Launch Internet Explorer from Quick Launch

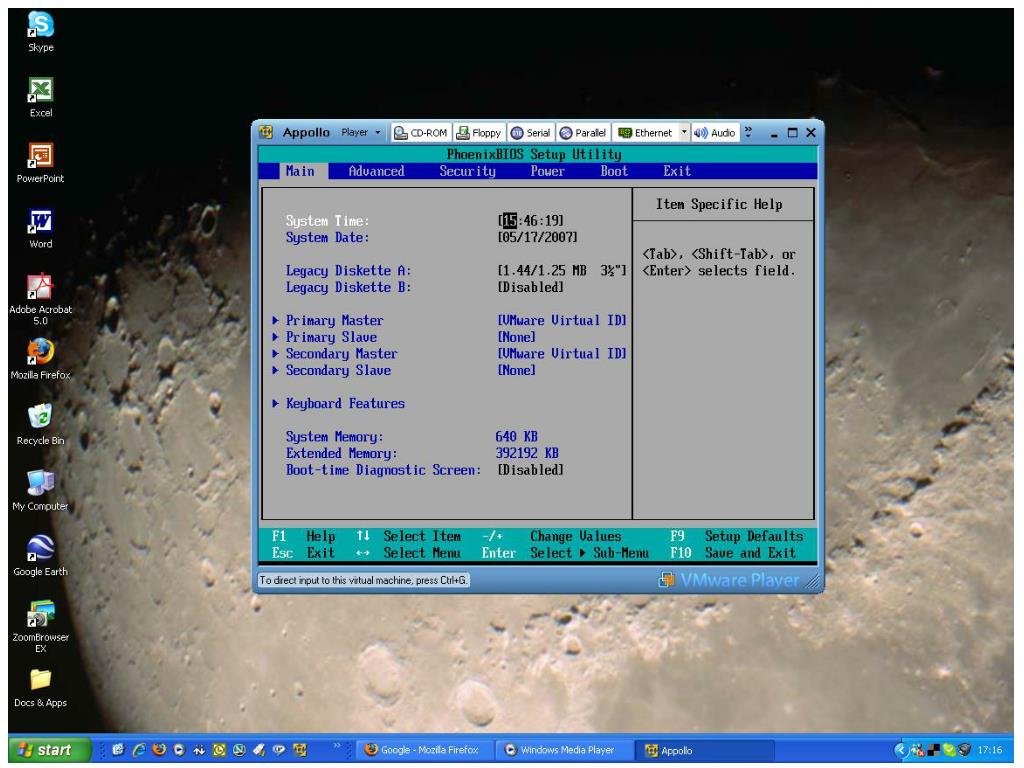[139, 750]
